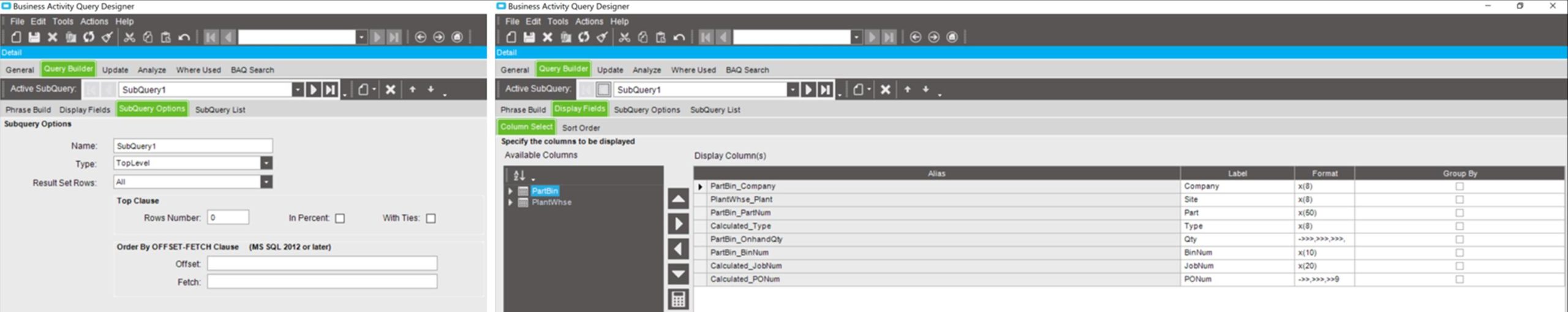Check Group By for PartBin_BinNum row
This screenshot has width=1568, height=312.
tap(1460, 253)
